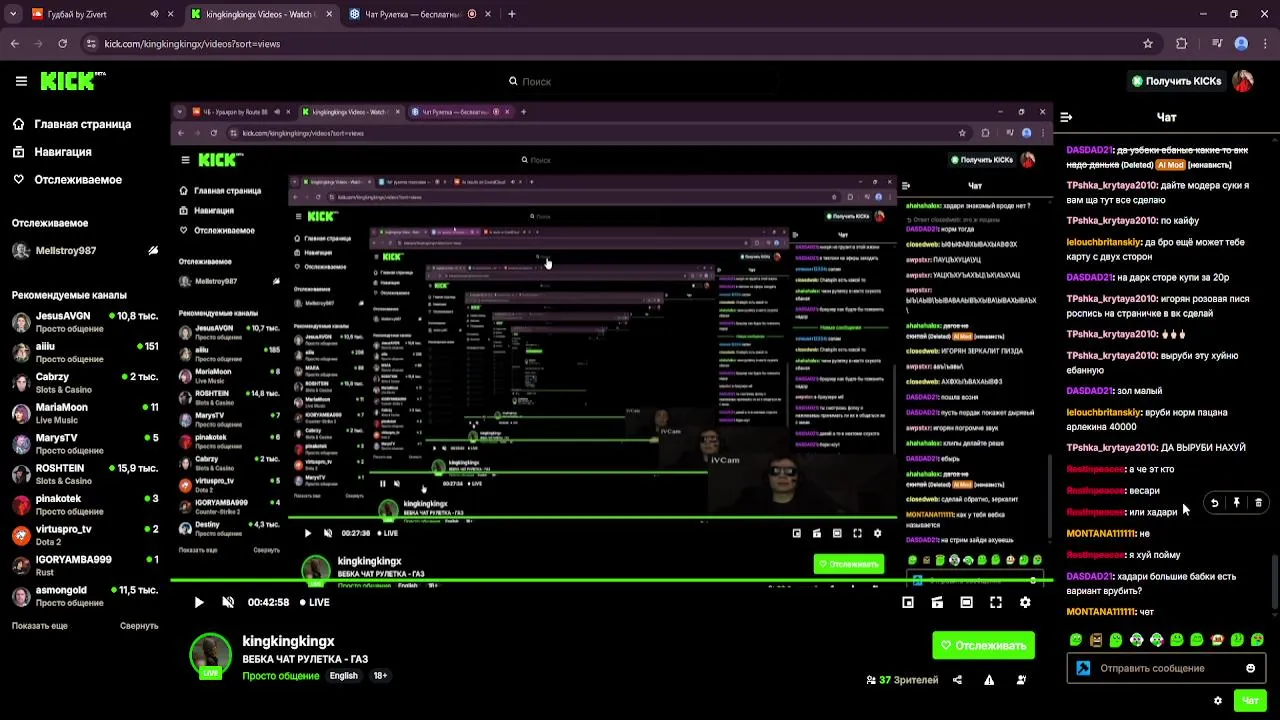Go to Главная страница in sidebar

tap(72, 124)
